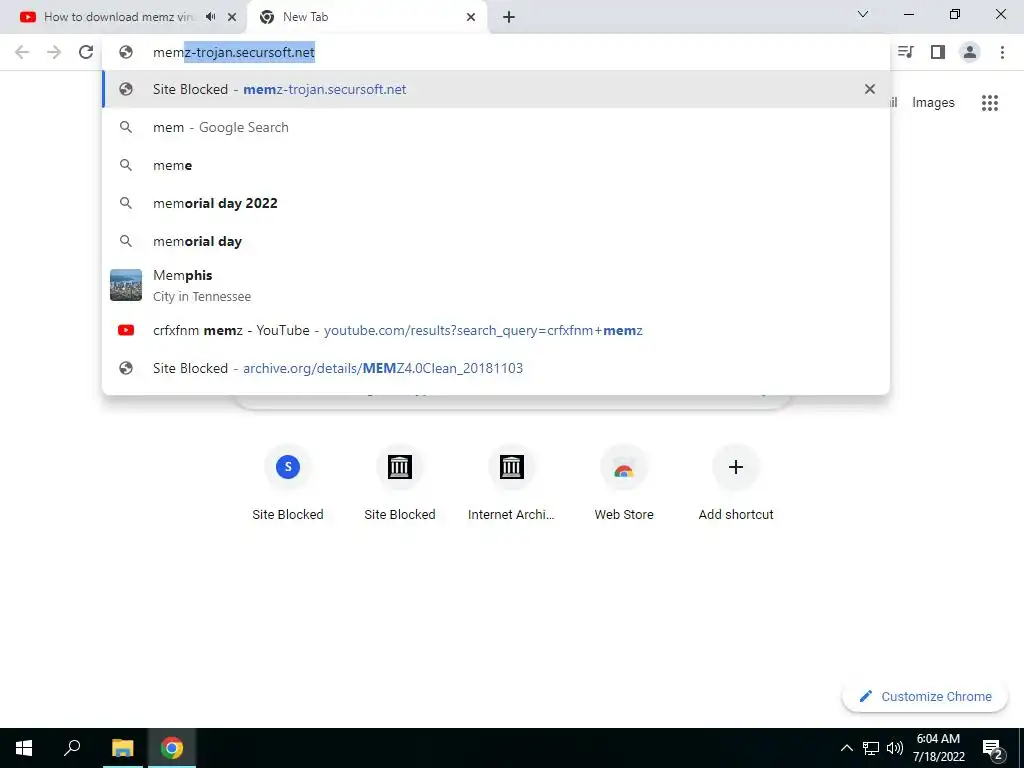
Task: Close the YouTube memz tab
Action: tap(232, 17)
